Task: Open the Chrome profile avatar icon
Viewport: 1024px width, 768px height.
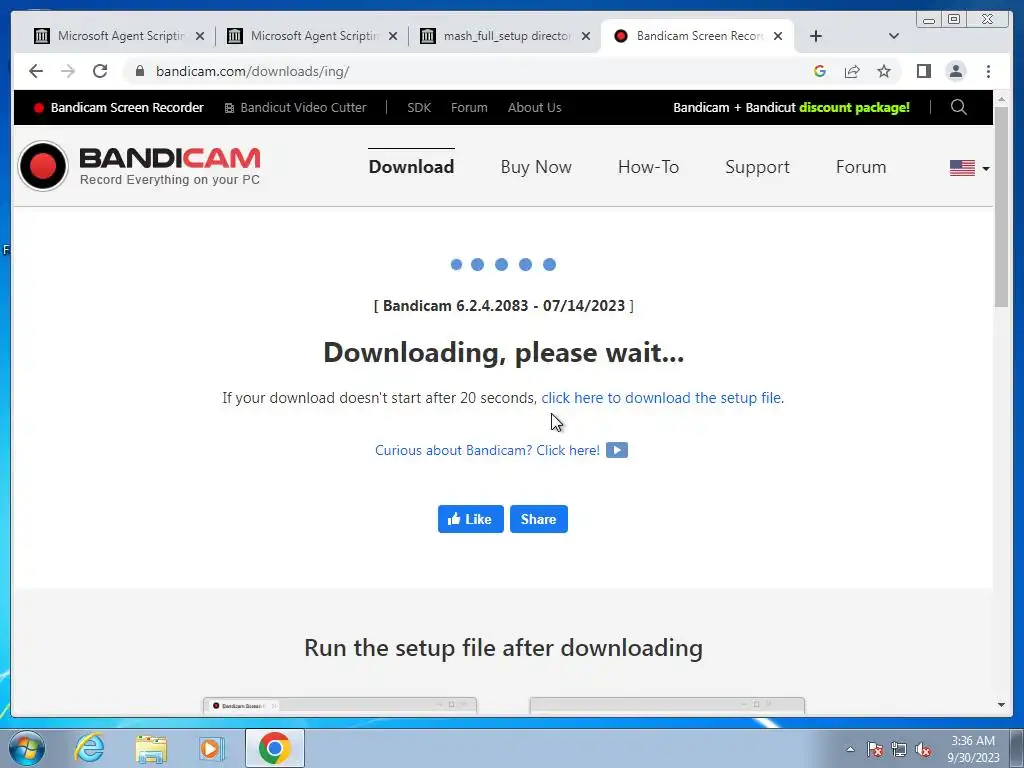Action: tap(955, 71)
